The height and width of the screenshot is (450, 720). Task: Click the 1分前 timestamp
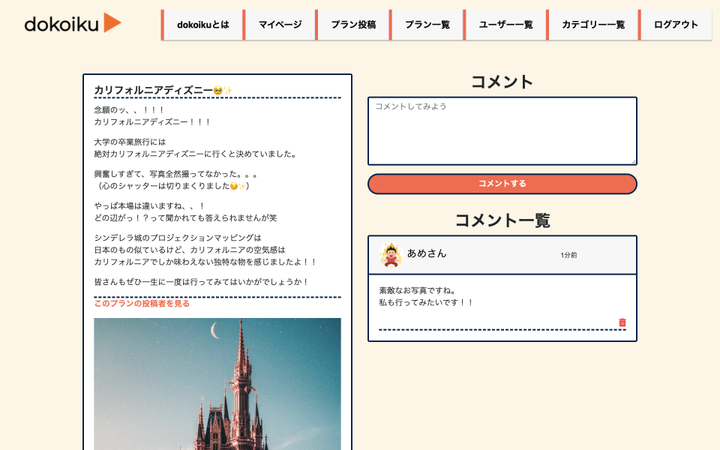point(568,255)
